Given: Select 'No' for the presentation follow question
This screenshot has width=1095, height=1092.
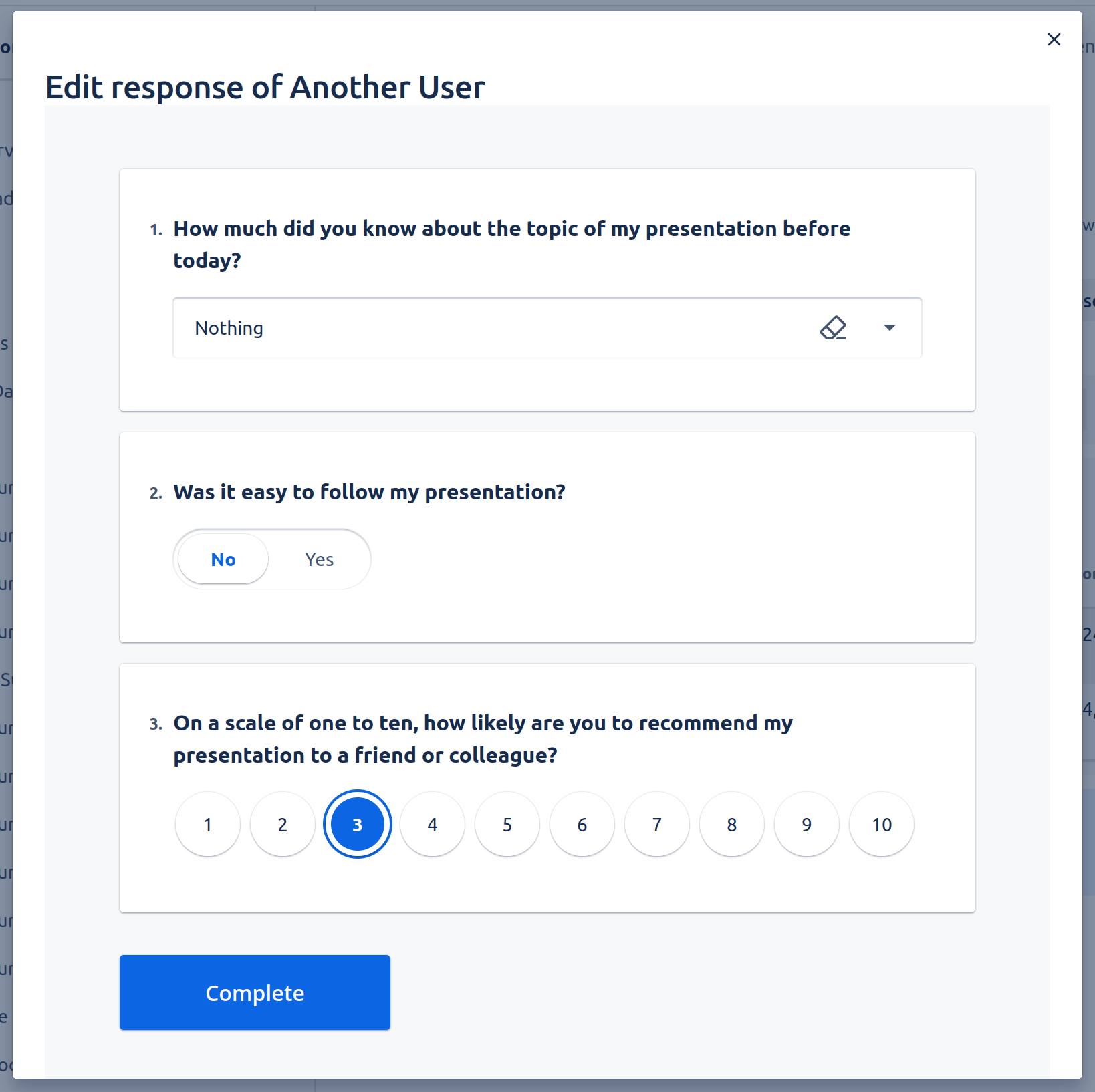Looking at the screenshot, I should (x=222, y=559).
